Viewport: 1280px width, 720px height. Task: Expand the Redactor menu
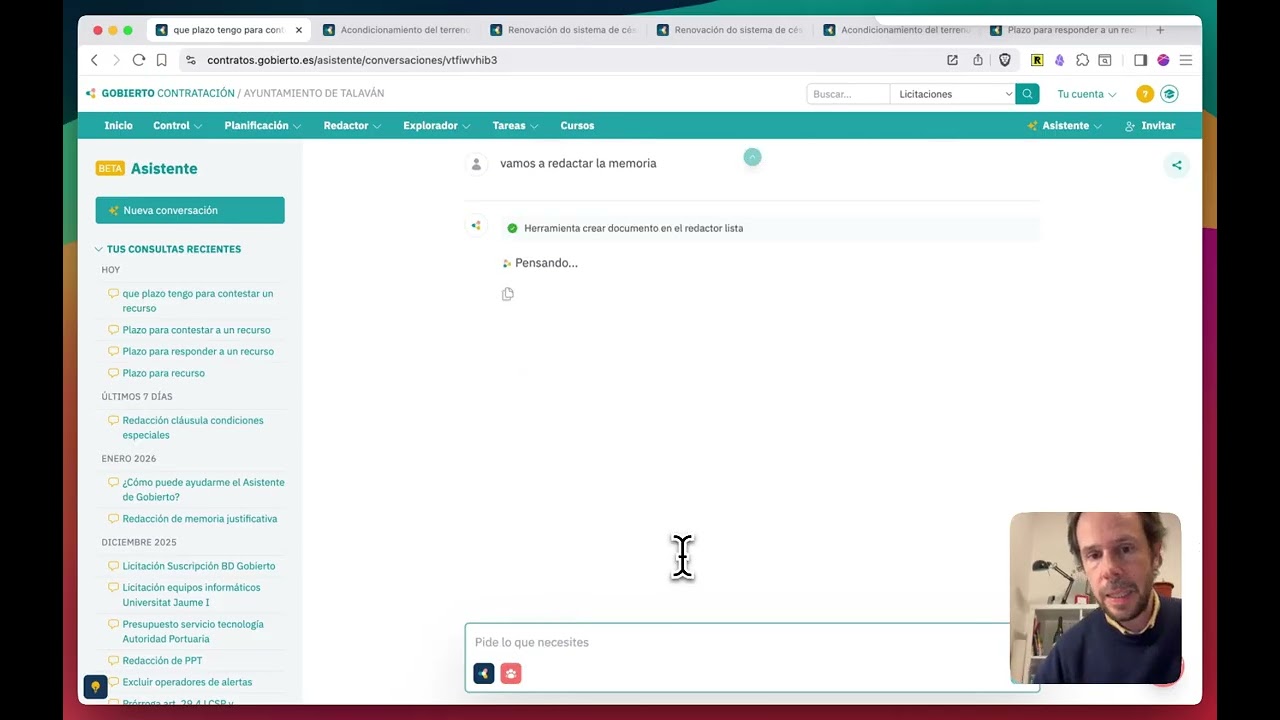(352, 126)
